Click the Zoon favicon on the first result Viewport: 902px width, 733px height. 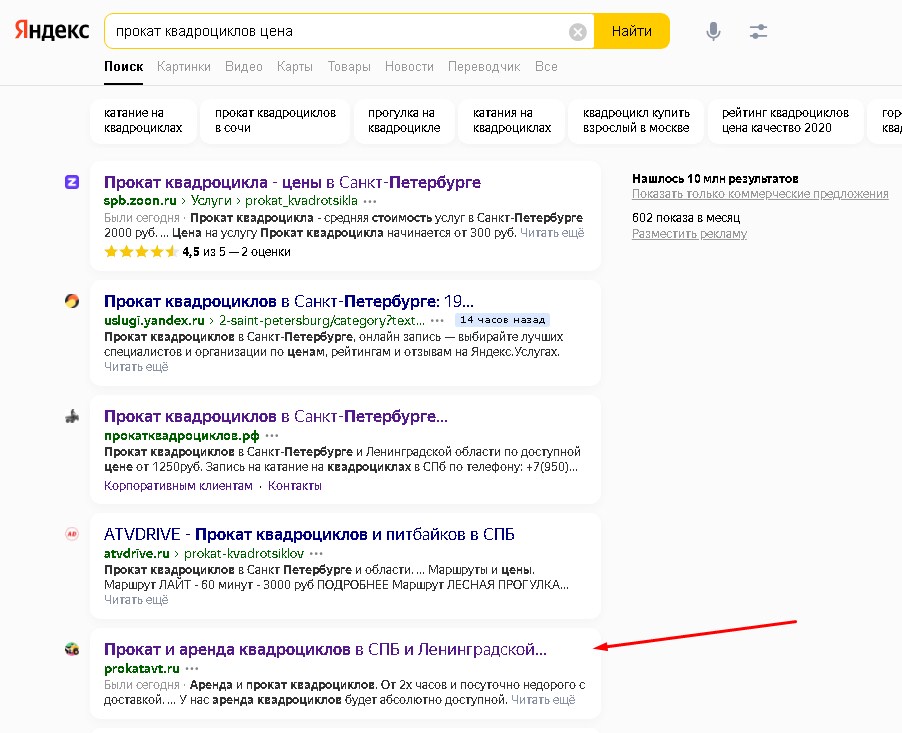(x=71, y=183)
